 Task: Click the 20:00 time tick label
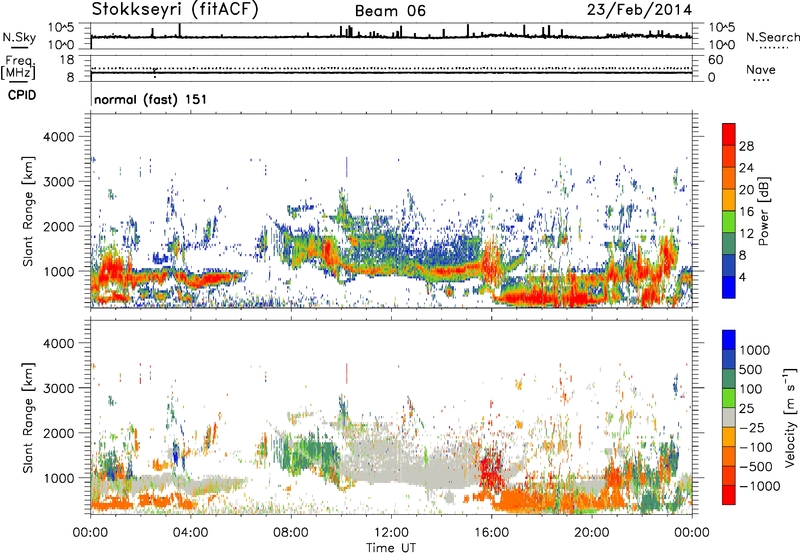(x=591, y=533)
